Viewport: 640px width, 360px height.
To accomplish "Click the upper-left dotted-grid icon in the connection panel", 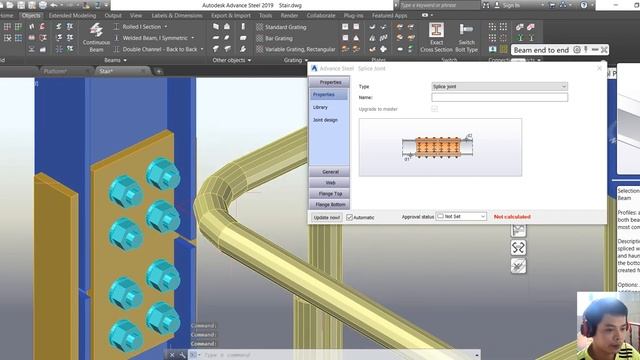I will tap(492, 27).
